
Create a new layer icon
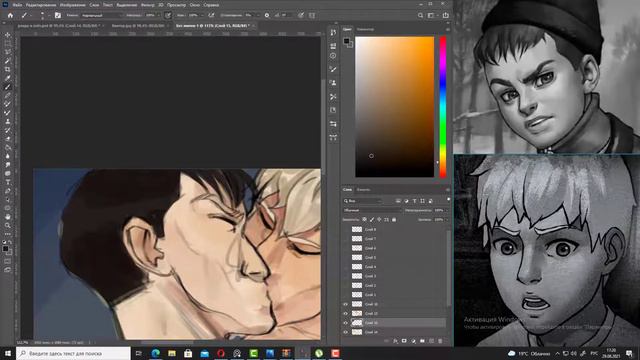coord(431,341)
